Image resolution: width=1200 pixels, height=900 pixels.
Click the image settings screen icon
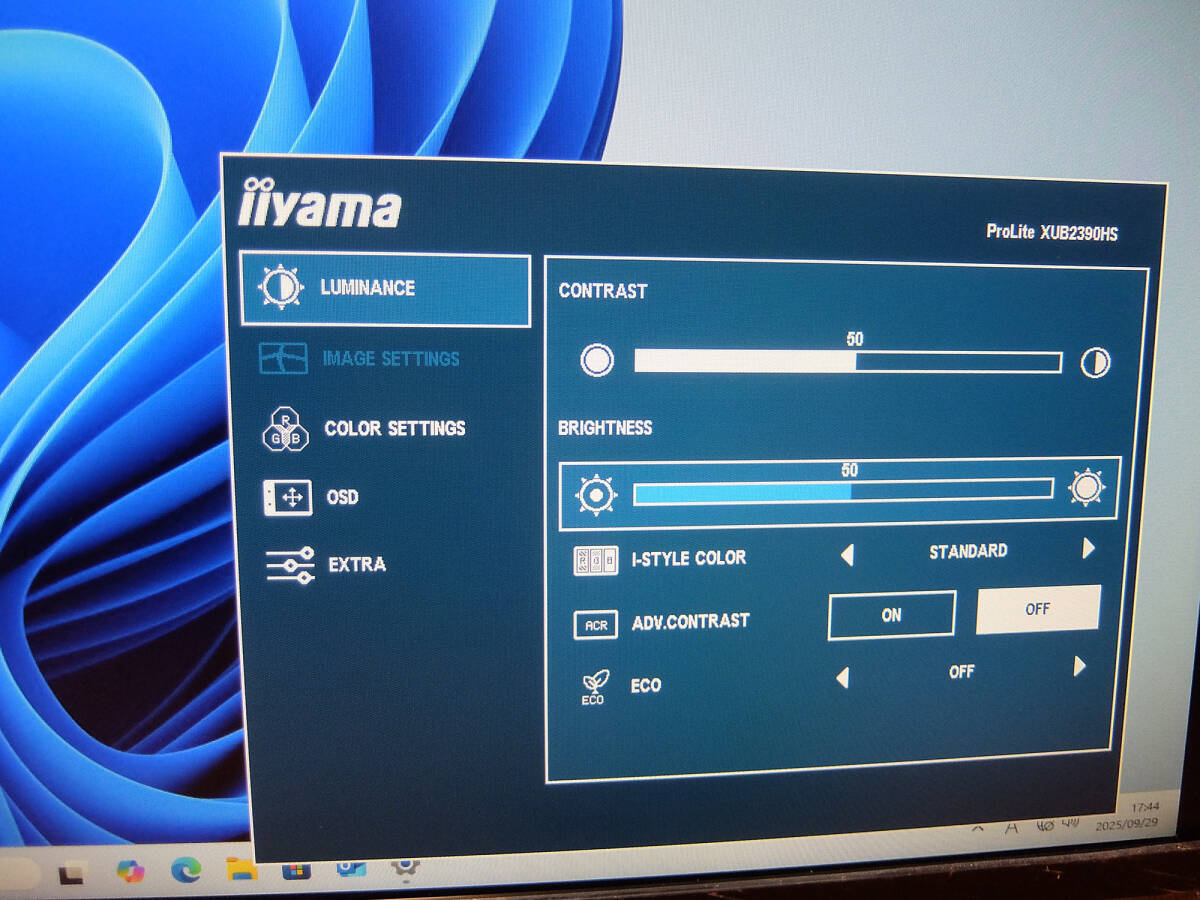283,358
